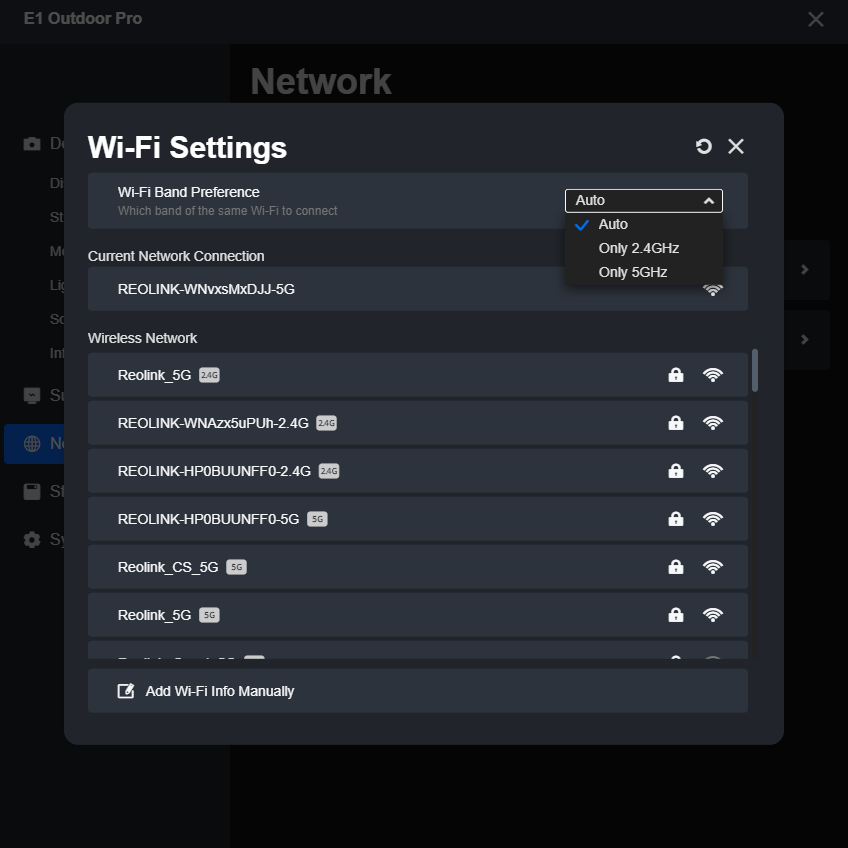The height and width of the screenshot is (848, 848).
Task: Click the edit icon beside Add Wi-Fi Info Manually
Action: click(126, 691)
